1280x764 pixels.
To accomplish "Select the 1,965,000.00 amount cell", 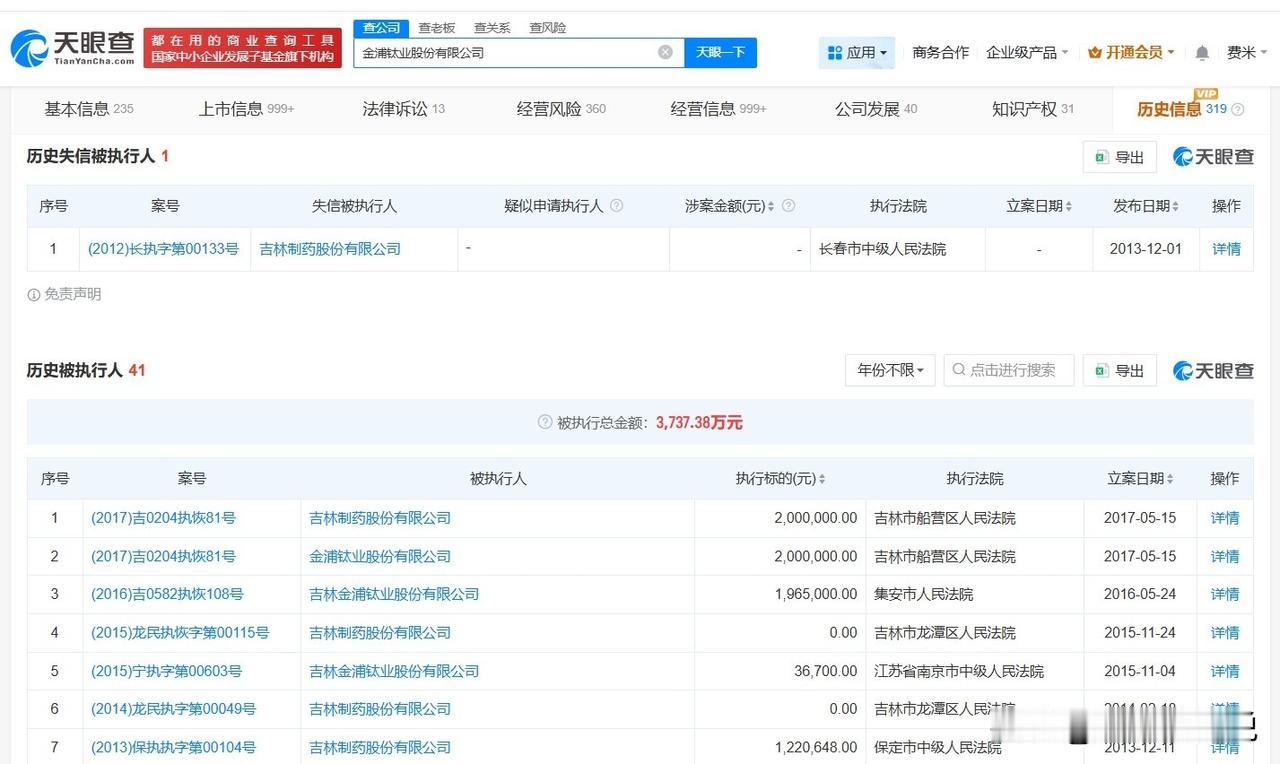I will pyautogui.click(x=816, y=594).
